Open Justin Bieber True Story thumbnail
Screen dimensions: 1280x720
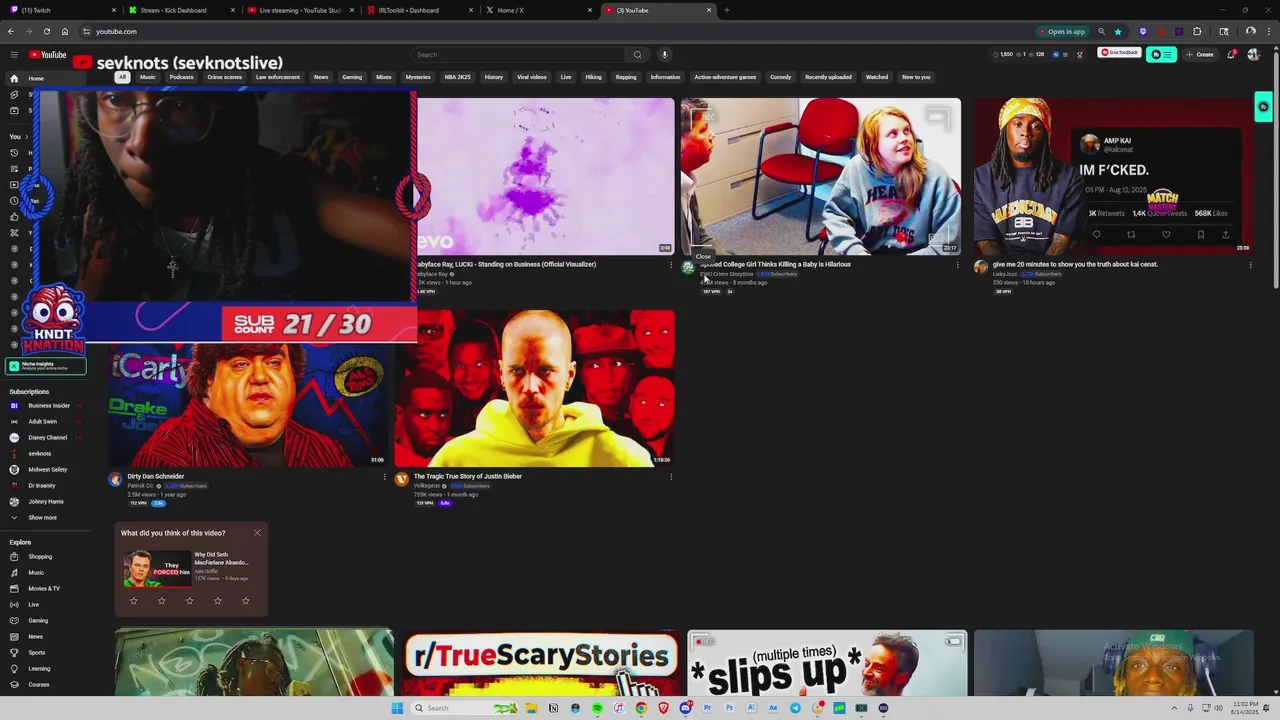[x=534, y=388]
